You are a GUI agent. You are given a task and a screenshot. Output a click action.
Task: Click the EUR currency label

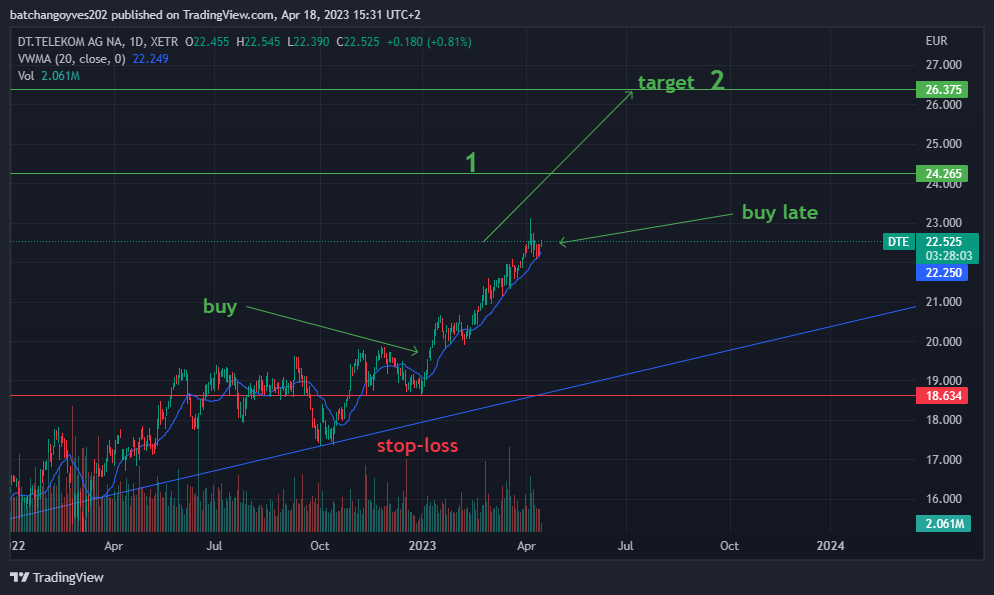(x=936, y=41)
